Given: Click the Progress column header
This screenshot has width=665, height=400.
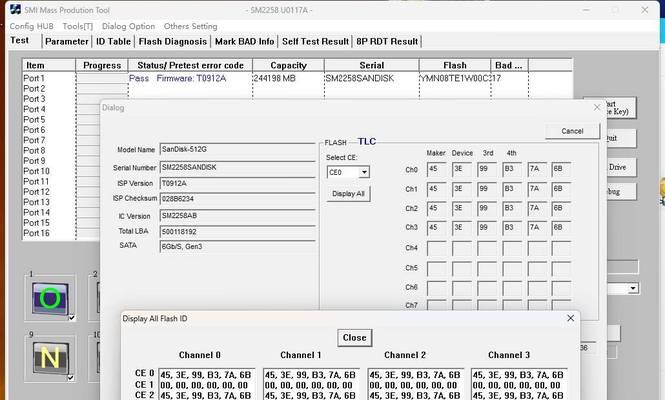Looking at the screenshot, I should click(102, 65).
